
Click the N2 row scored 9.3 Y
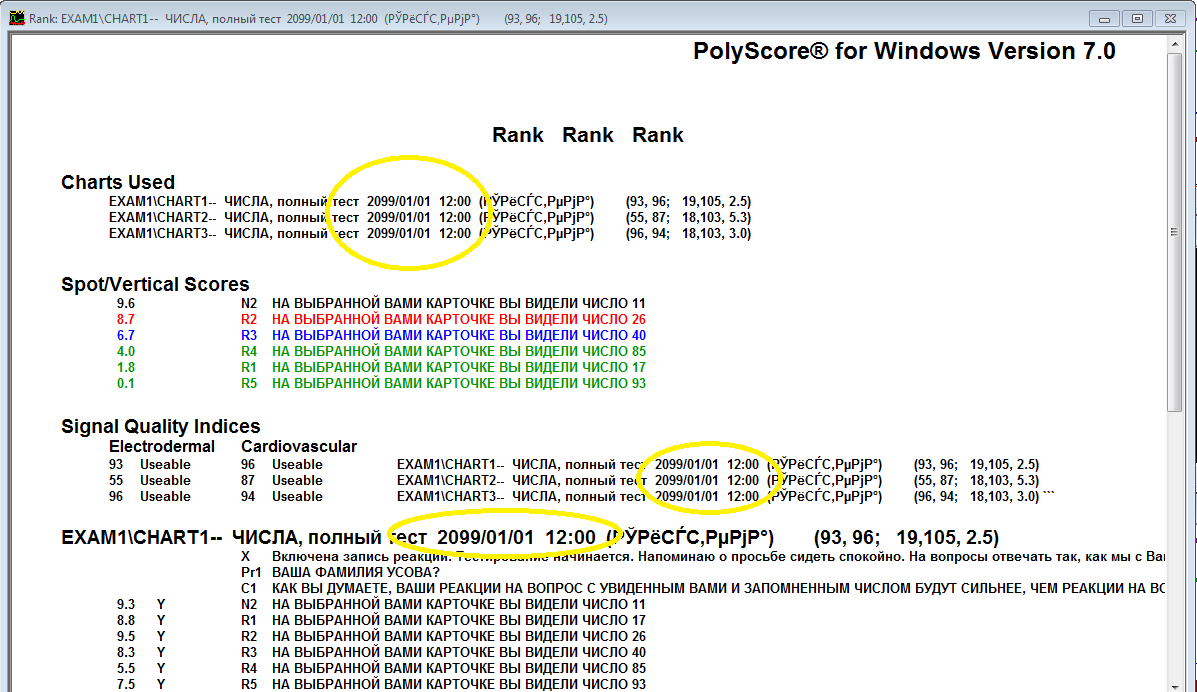coord(381,605)
